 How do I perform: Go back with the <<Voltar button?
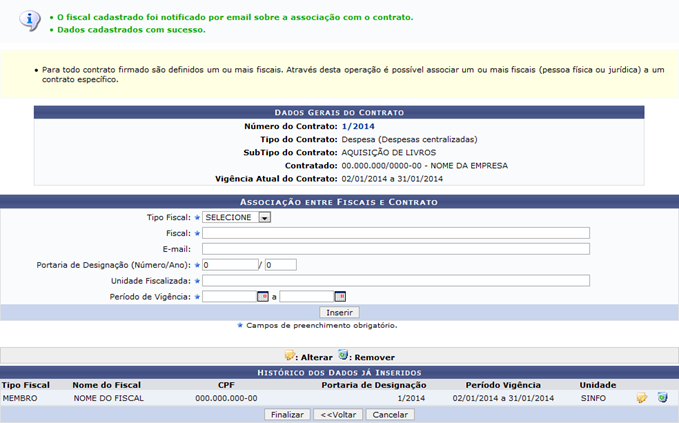338,415
